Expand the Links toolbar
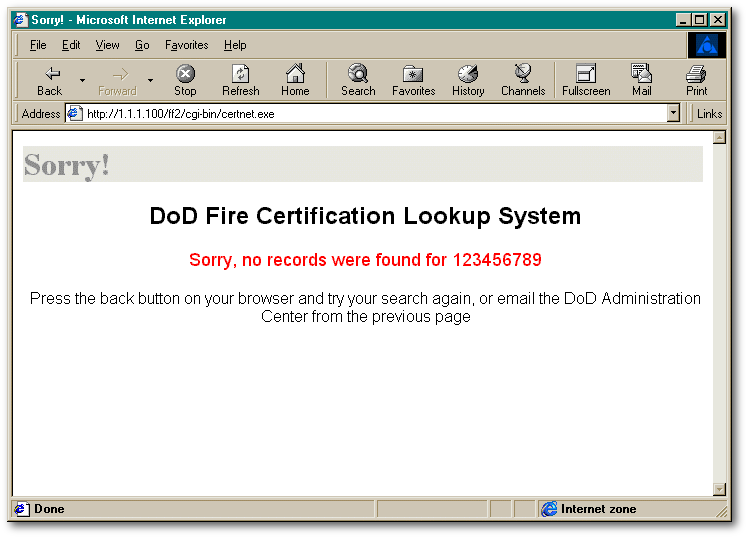746x537 pixels. (x=709, y=114)
